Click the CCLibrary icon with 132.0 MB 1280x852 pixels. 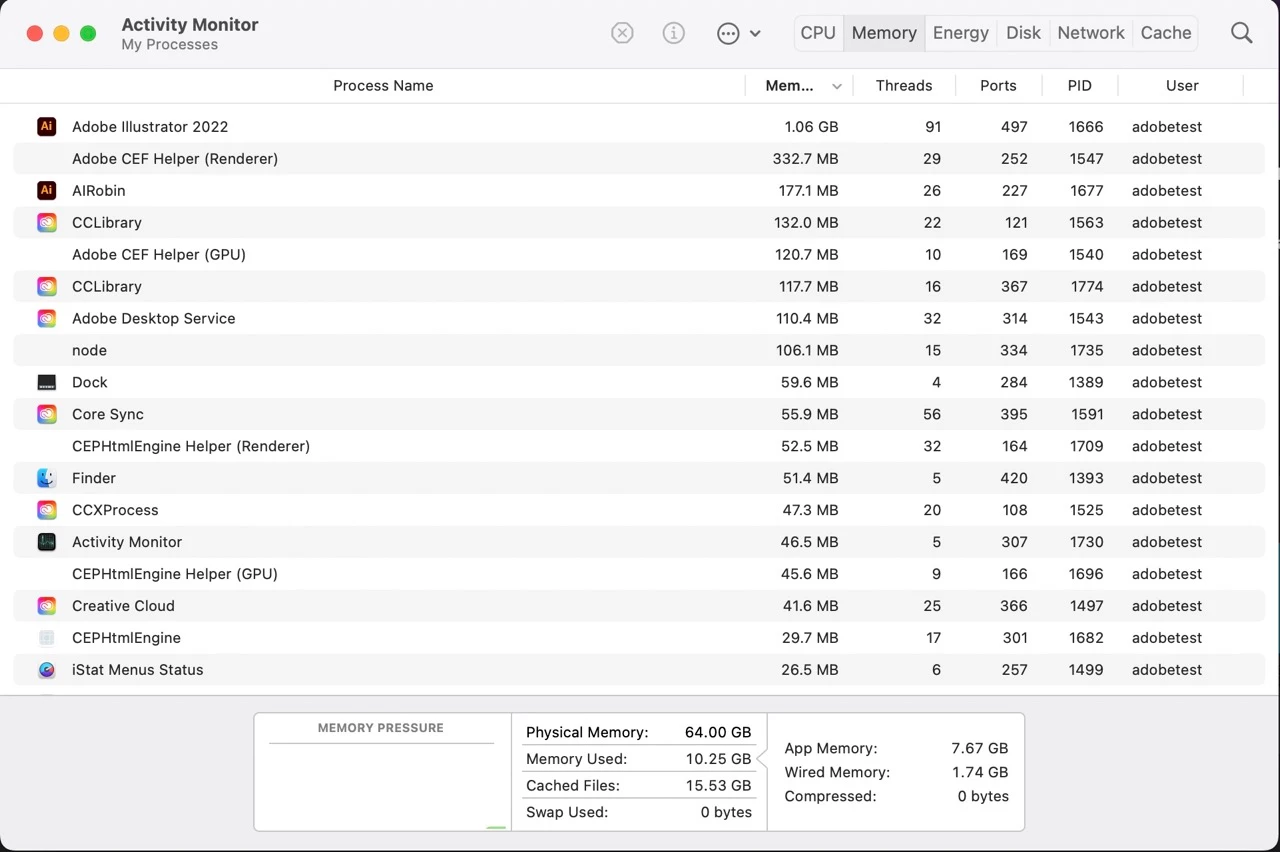(47, 223)
